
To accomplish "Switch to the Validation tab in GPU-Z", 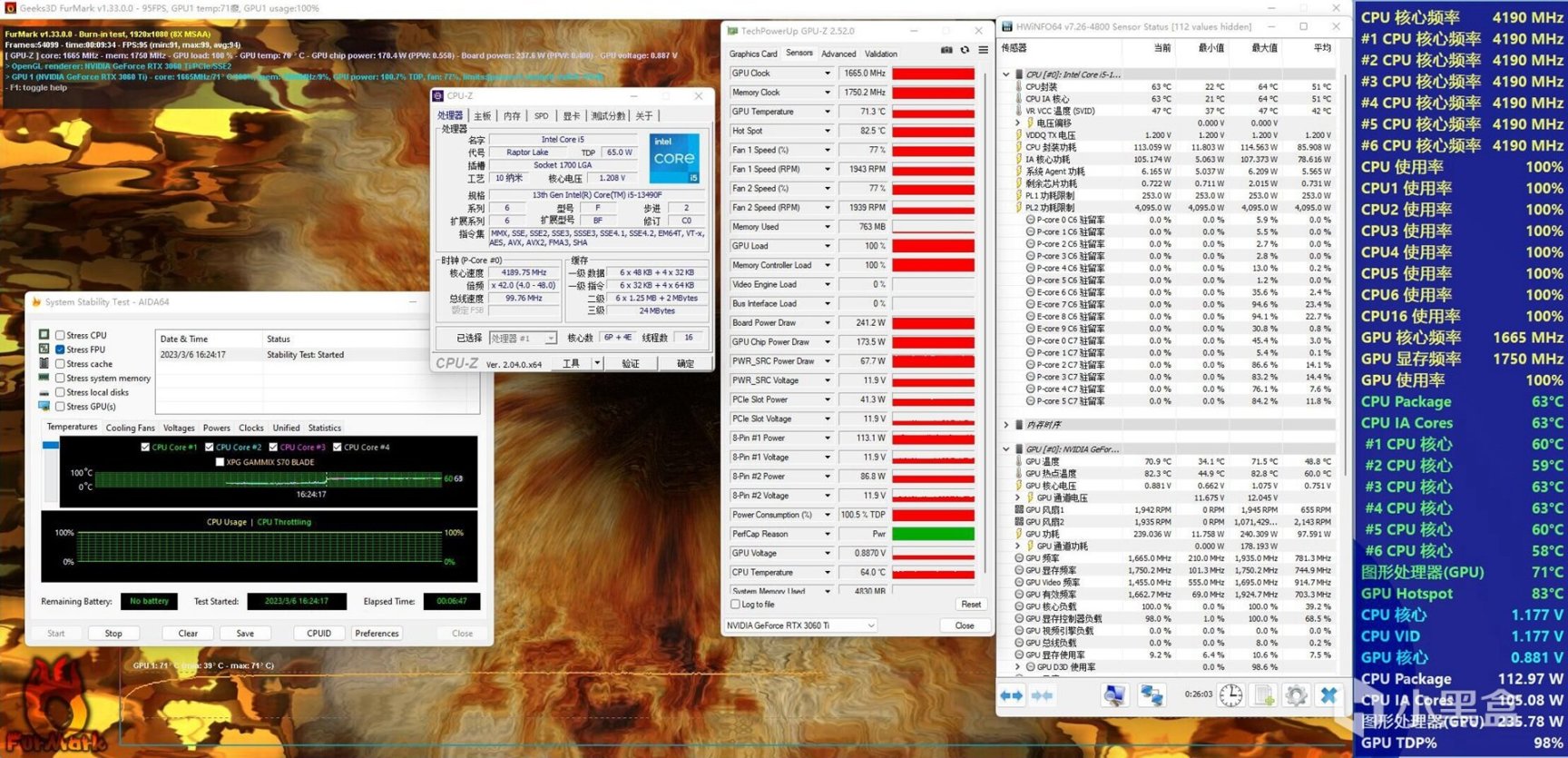I will (x=881, y=54).
